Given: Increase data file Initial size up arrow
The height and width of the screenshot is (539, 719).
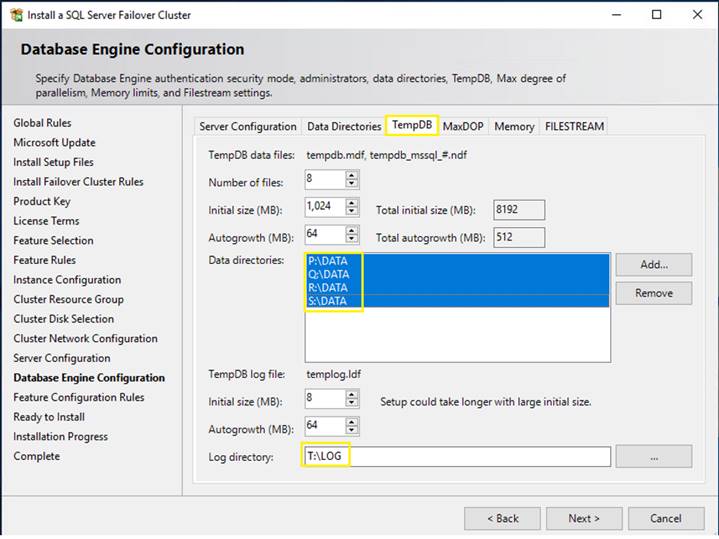Looking at the screenshot, I should pyautogui.click(x=352, y=203).
